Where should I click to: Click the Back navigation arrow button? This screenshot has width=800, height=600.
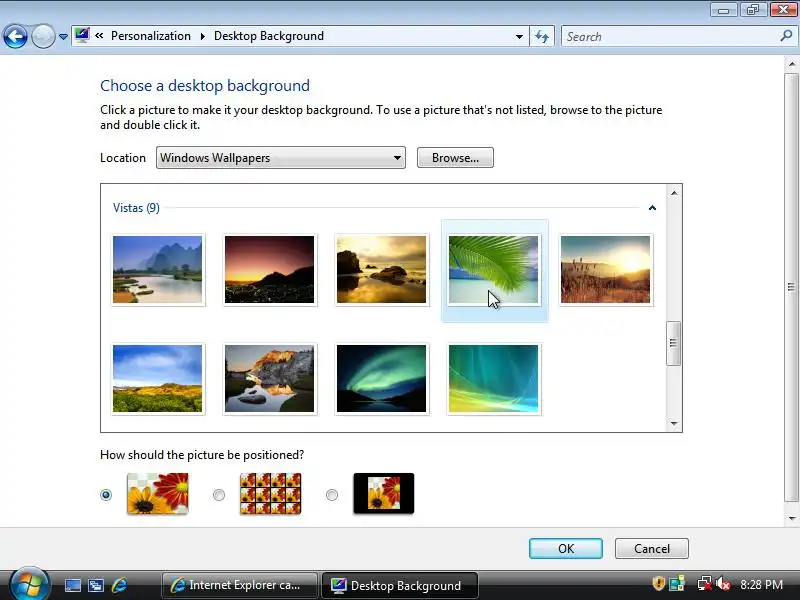[15, 37]
